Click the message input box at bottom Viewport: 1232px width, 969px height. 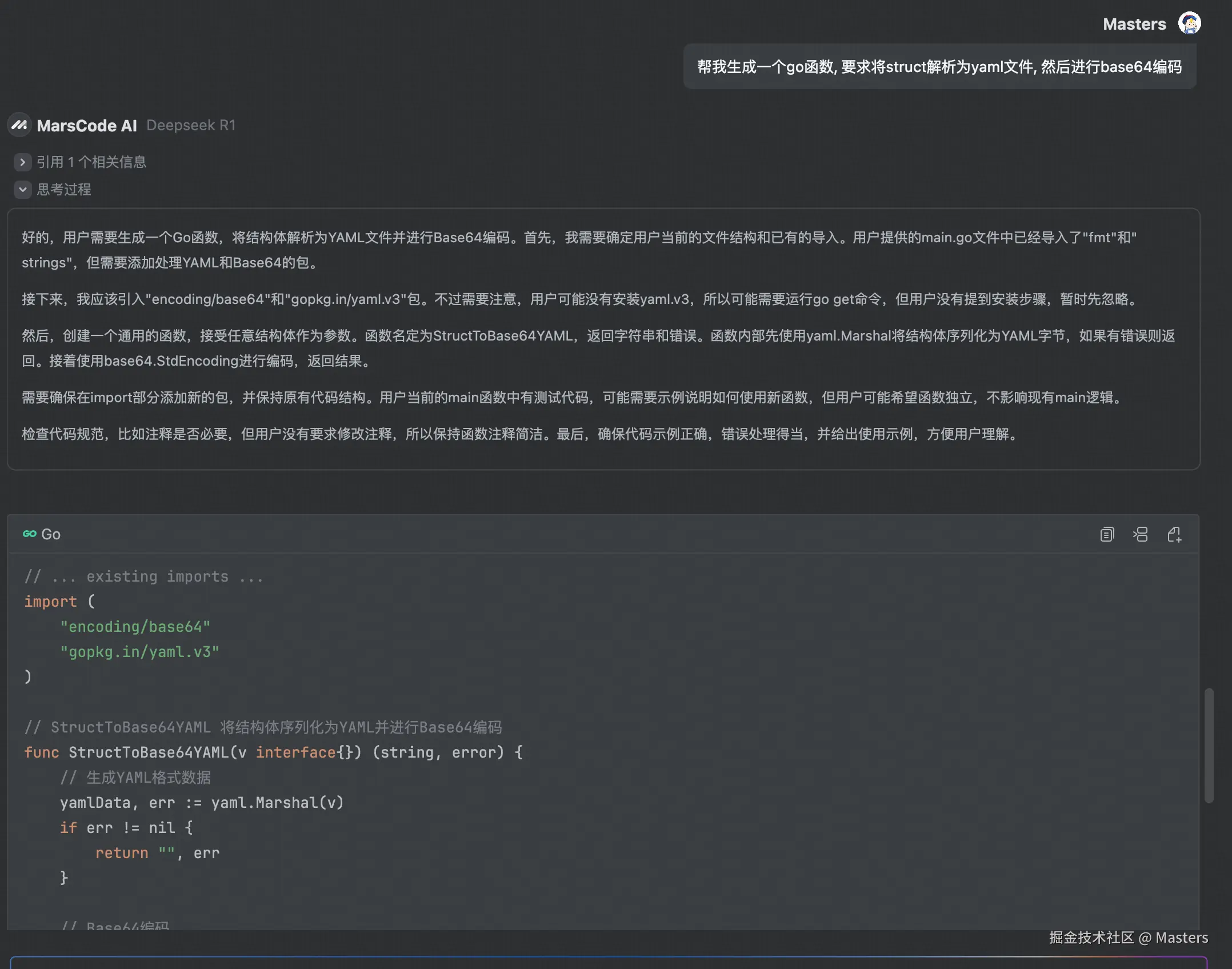coord(616,963)
